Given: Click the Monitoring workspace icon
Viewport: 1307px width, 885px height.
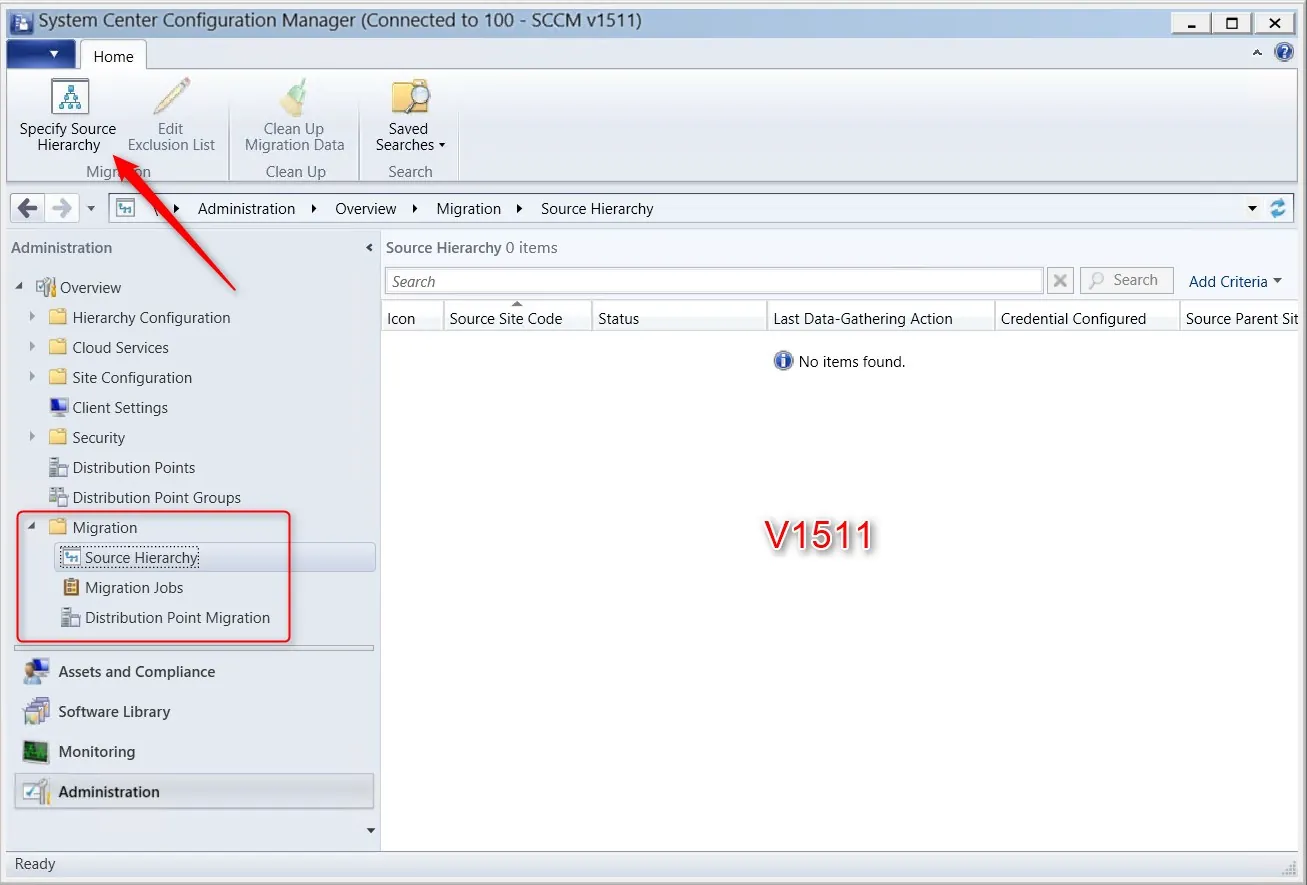Looking at the screenshot, I should click(x=37, y=751).
